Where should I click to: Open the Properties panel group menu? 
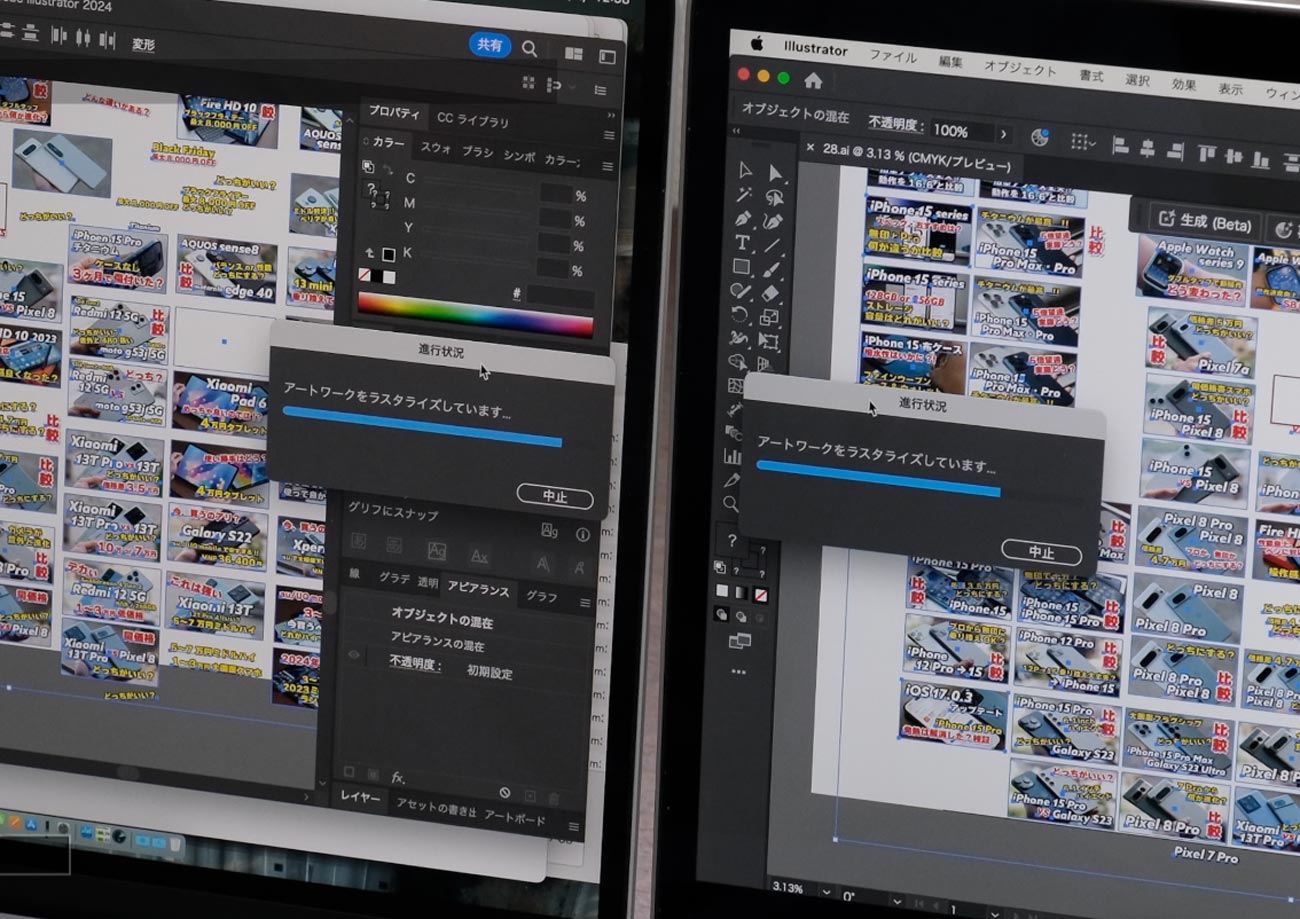[x=609, y=135]
